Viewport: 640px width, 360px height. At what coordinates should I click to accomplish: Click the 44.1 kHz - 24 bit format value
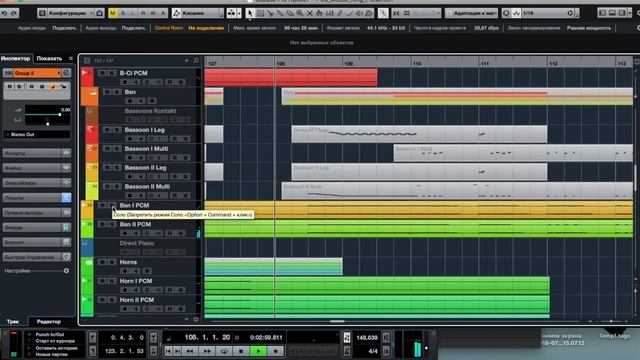[386, 28]
